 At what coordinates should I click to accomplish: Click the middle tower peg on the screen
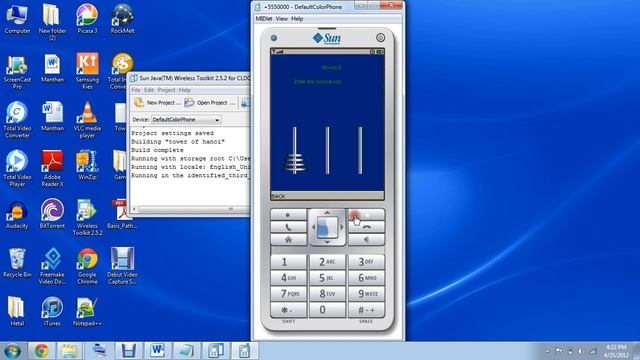pos(327,150)
